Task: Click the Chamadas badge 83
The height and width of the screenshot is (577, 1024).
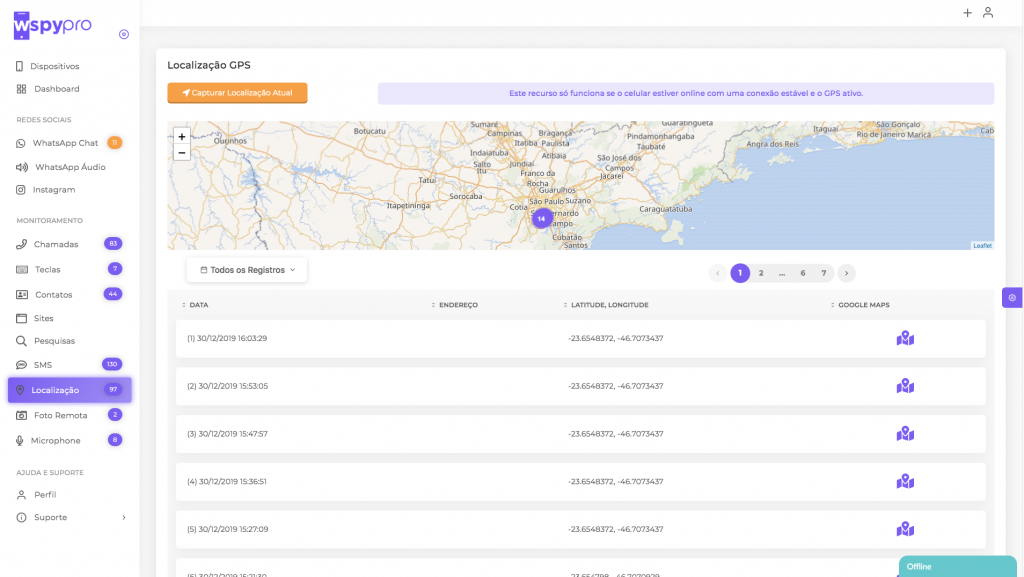Action: (x=113, y=243)
